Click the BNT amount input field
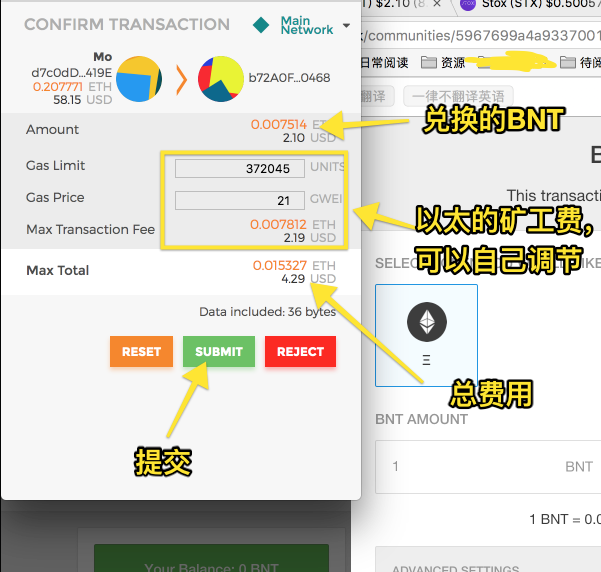 point(488,467)
